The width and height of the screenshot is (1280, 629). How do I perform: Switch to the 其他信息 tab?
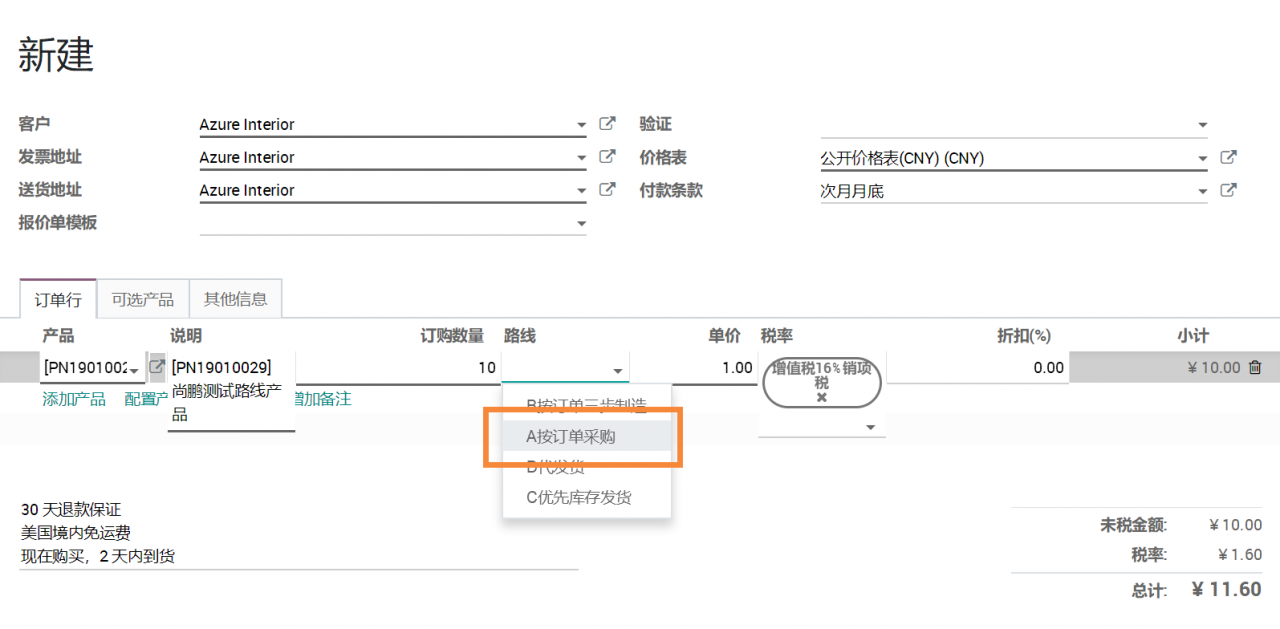pos(235,299)
